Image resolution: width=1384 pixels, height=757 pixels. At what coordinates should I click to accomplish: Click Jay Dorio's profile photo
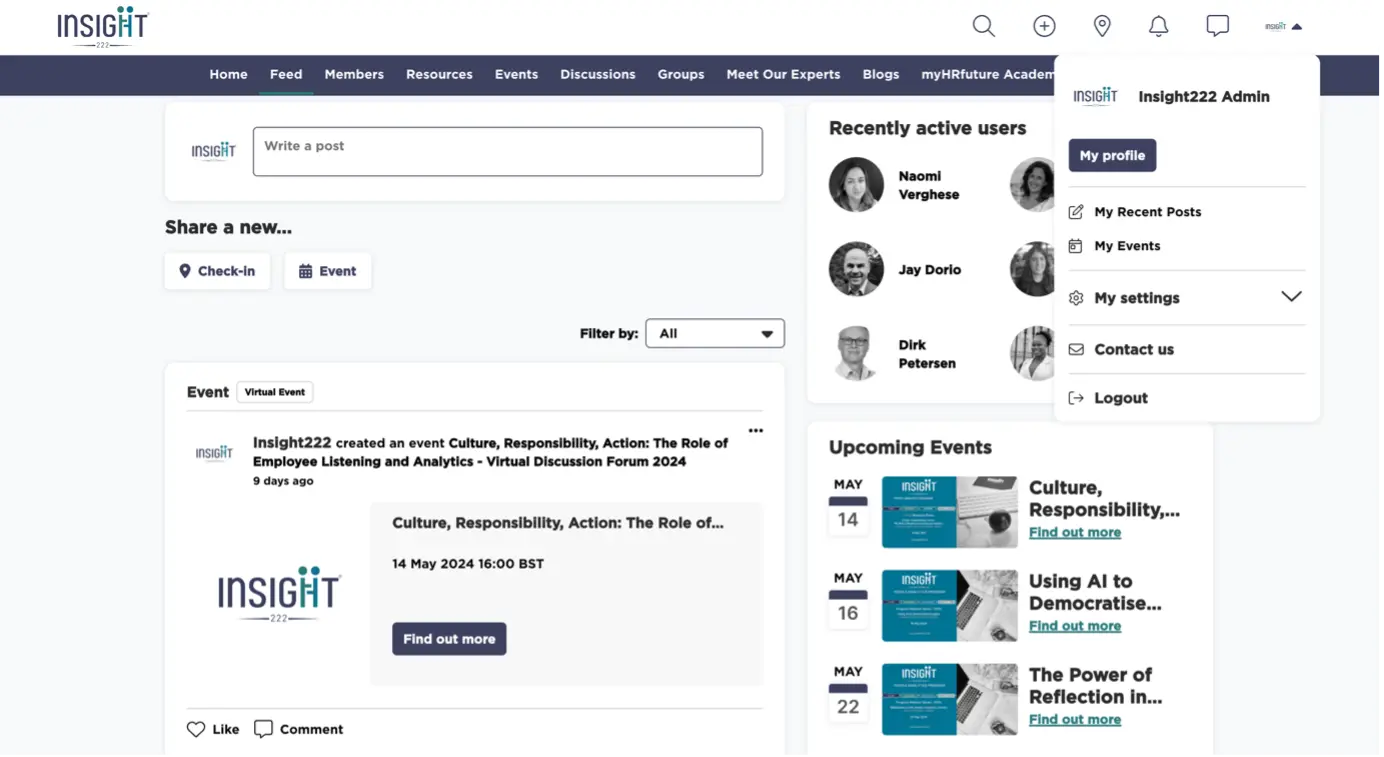tap(856, 269)
